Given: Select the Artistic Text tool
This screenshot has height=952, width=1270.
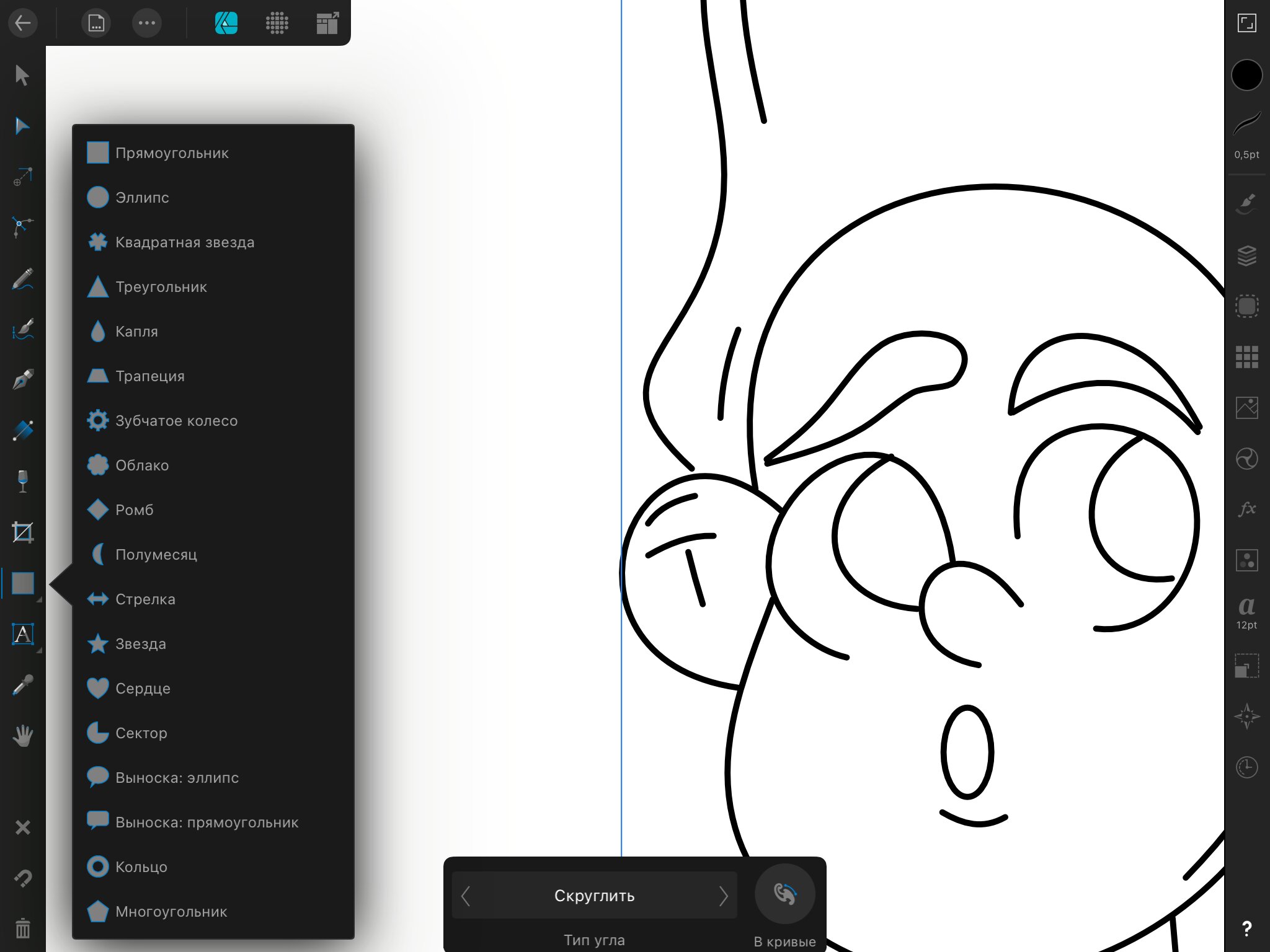Looking at the screenshot, I should (22, 634).
